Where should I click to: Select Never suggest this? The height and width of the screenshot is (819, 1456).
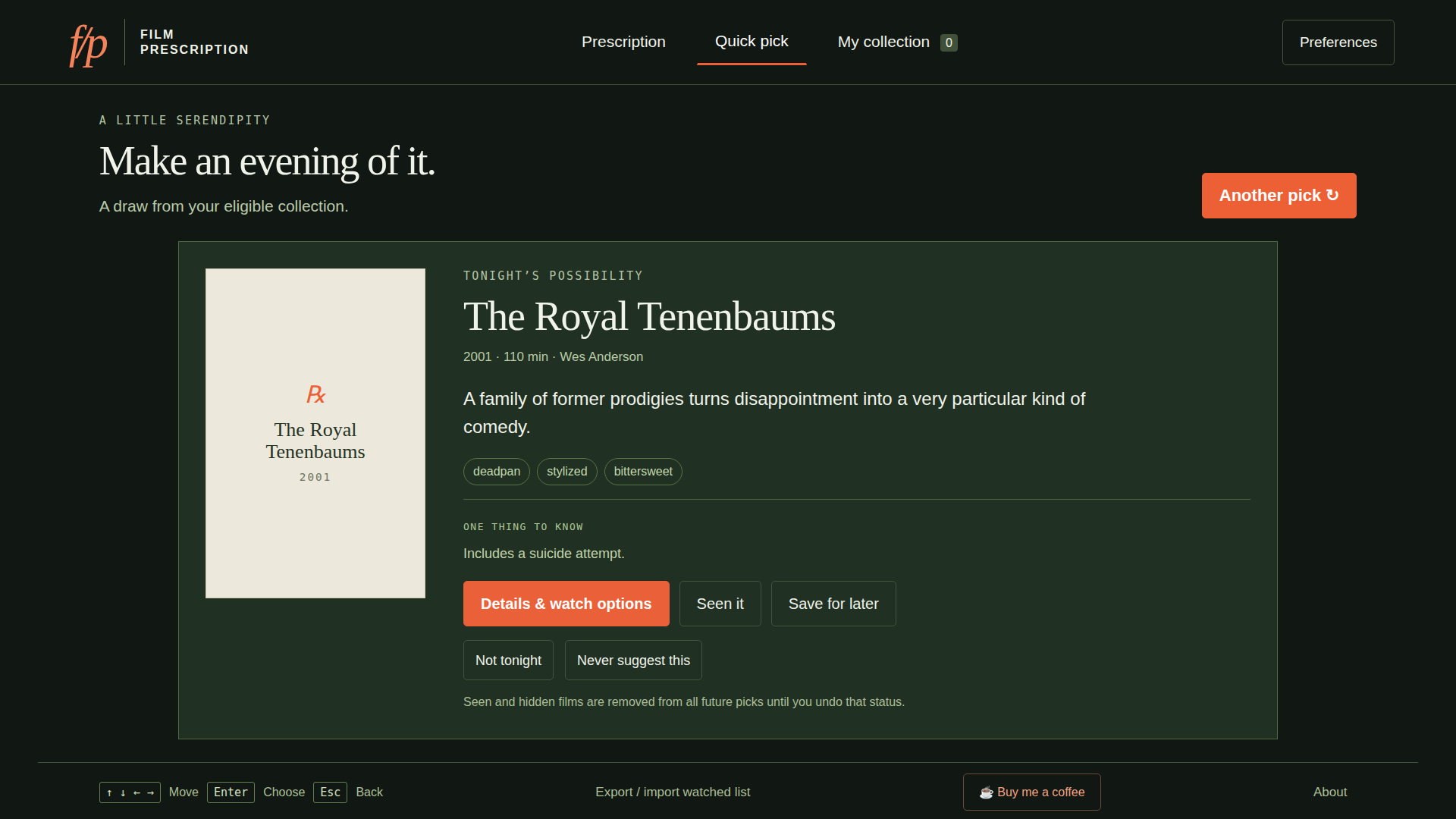(633, 661)
